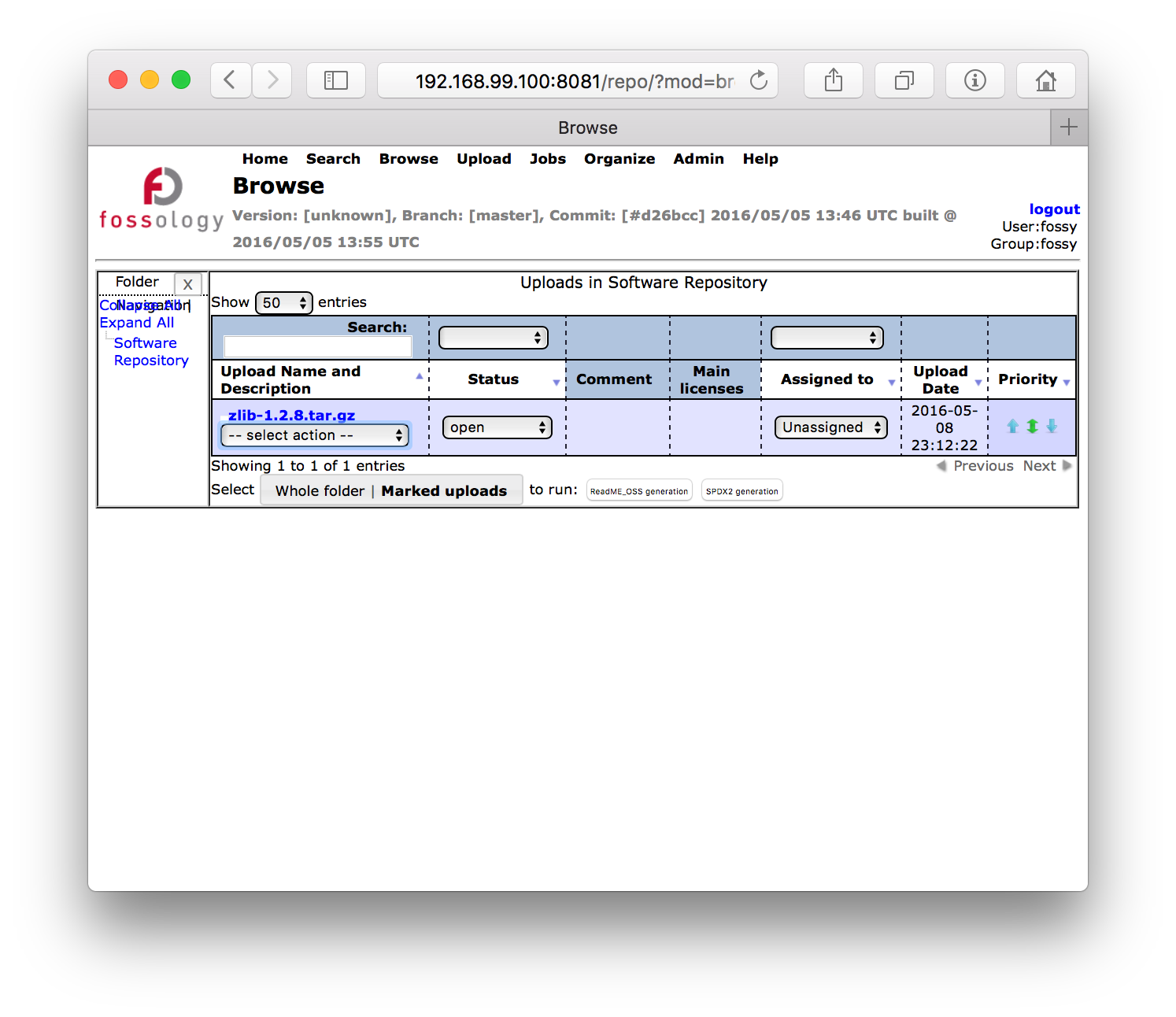Show all tabs overview icon
The width and height of the screenshot is (1176, 1017).
tap(904, 80)
